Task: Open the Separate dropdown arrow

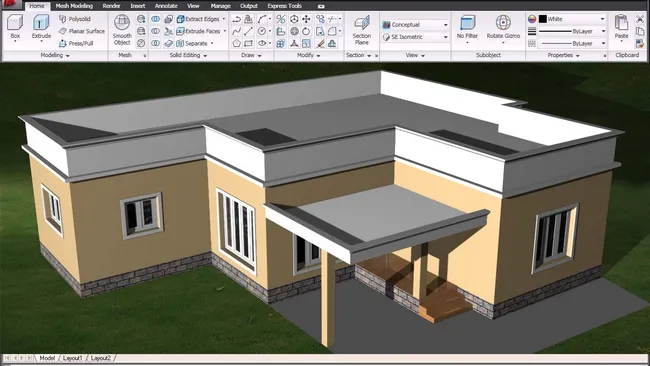Action: pyautogui.click(x=212, y=43)
